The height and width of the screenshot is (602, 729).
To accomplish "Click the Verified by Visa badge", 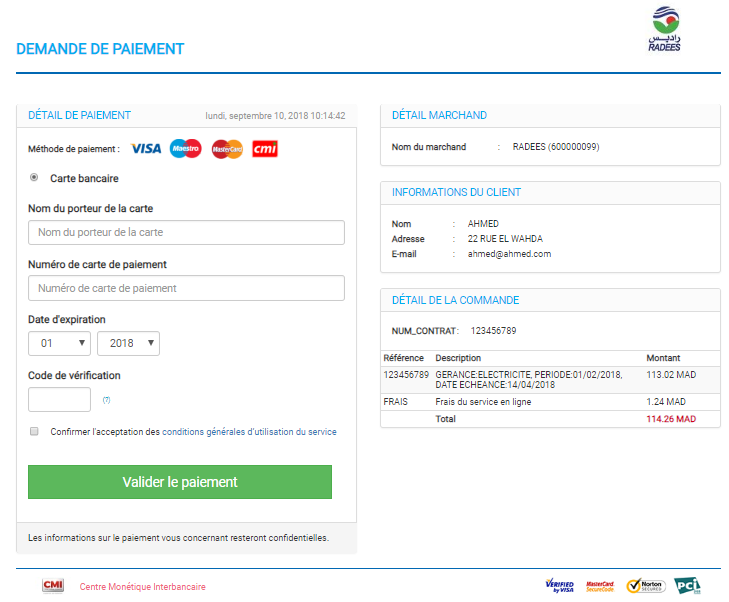I will click(559, 586).
